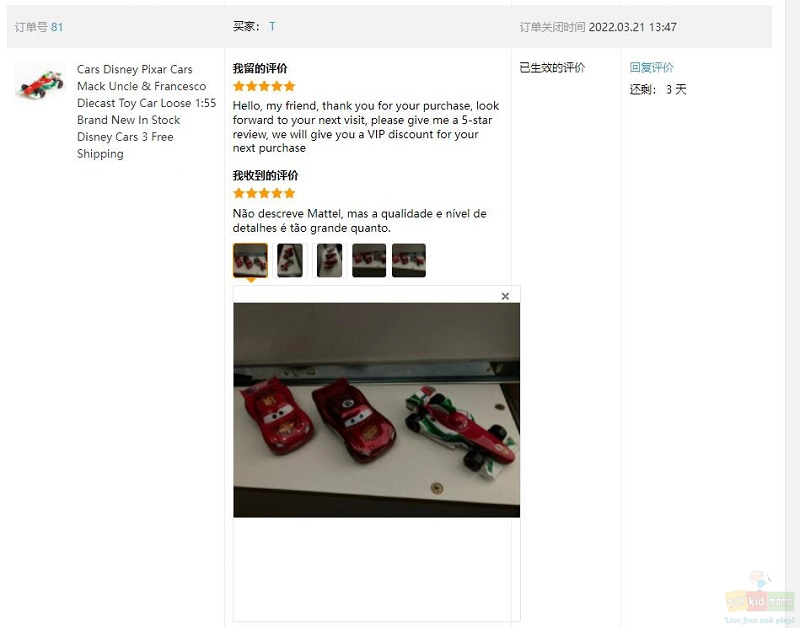Show the fourth review photo thumbnail
800x628 pixels.
coord(369,260)
